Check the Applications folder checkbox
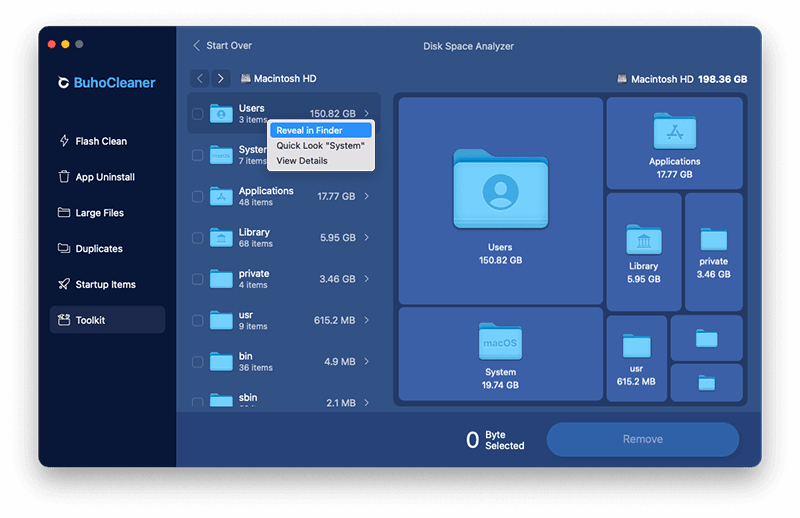Image resolution: width=800 pixels, height=518 pixels. pos(197,196)
